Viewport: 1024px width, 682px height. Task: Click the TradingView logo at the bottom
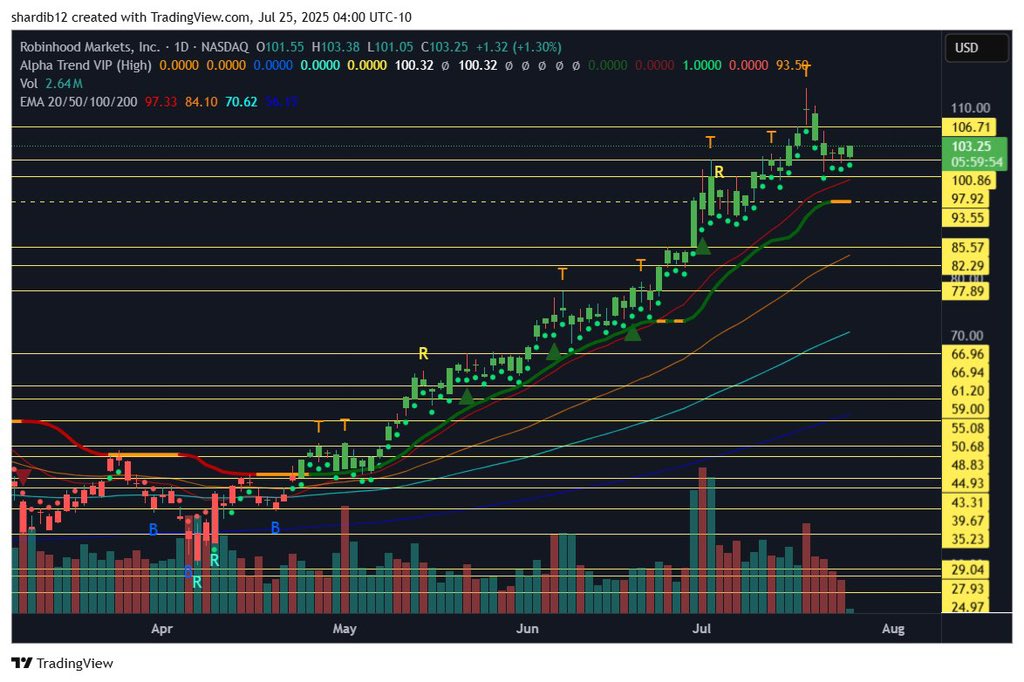click(63, 663)
